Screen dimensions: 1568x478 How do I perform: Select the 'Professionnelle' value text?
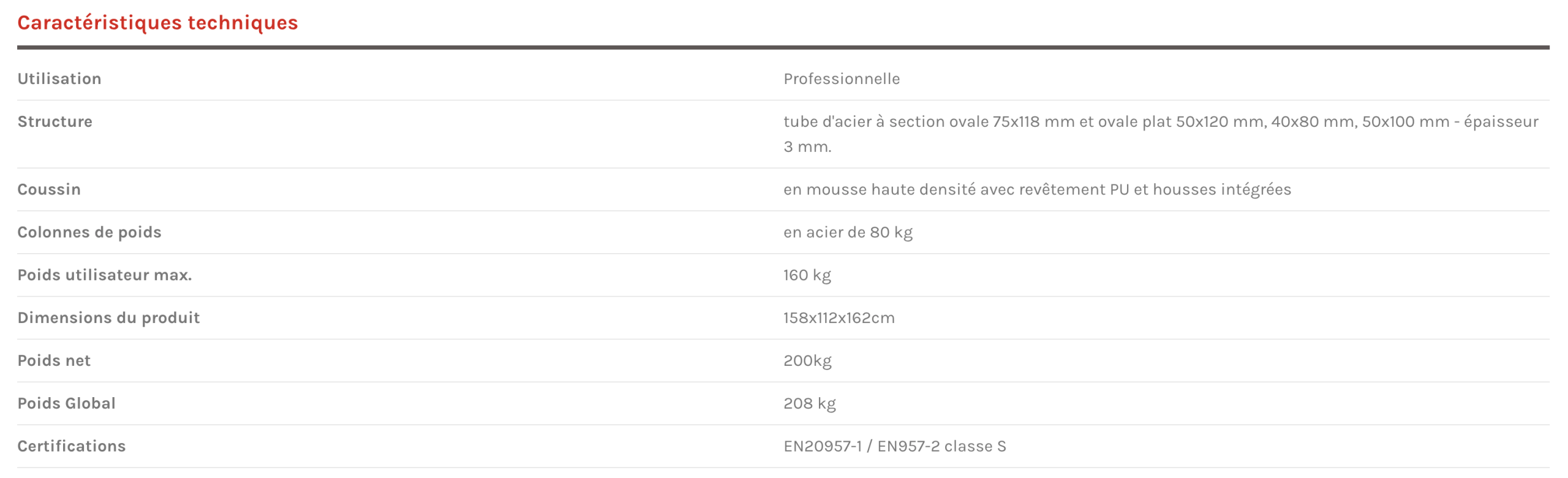[841, 78]
